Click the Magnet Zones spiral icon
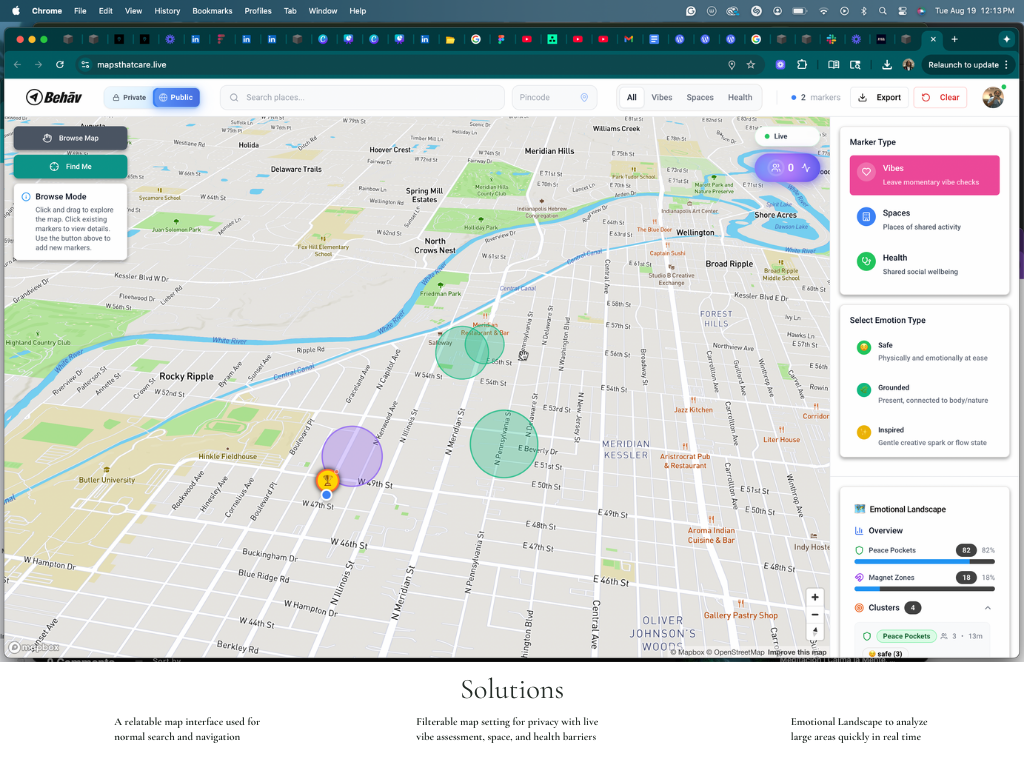This screenshot has height=768, width=1024. [859, 577]
